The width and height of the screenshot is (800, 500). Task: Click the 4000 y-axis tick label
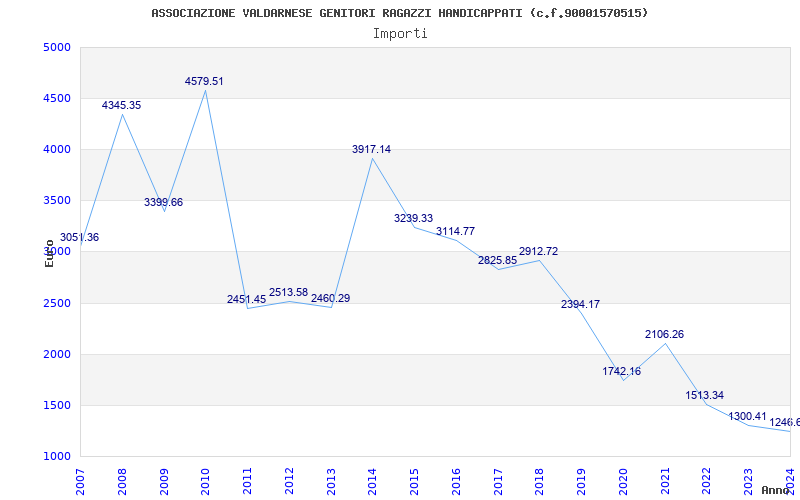click(x=57, y=149)
